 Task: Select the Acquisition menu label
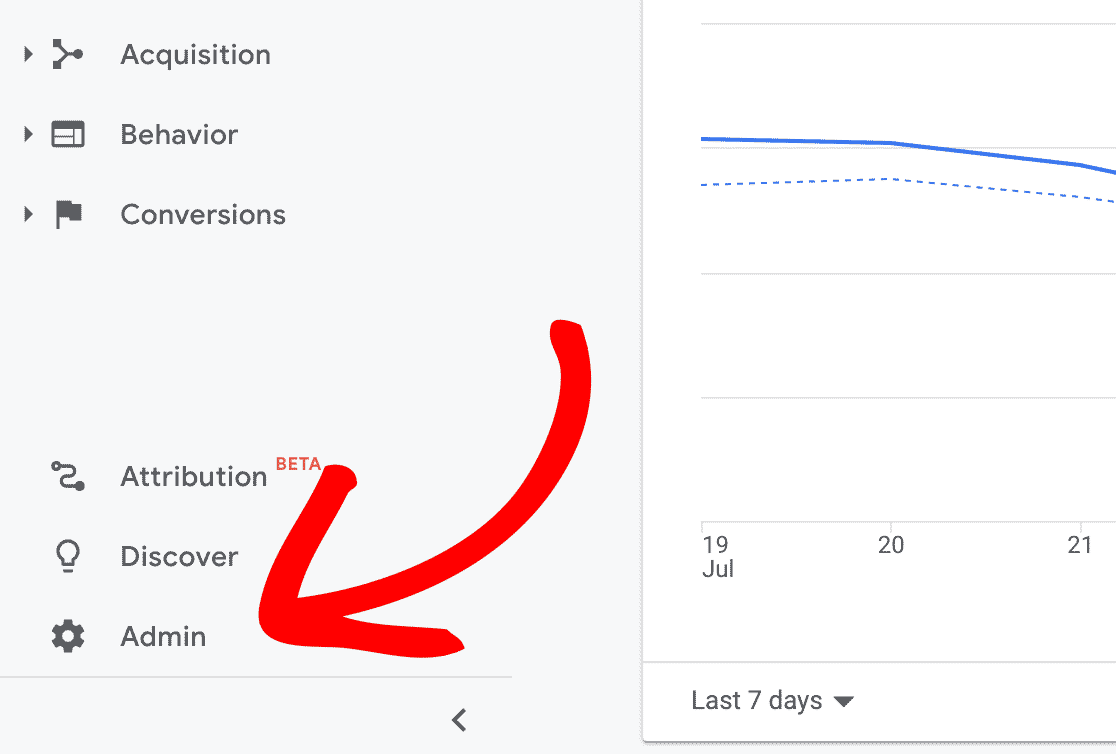195,55
